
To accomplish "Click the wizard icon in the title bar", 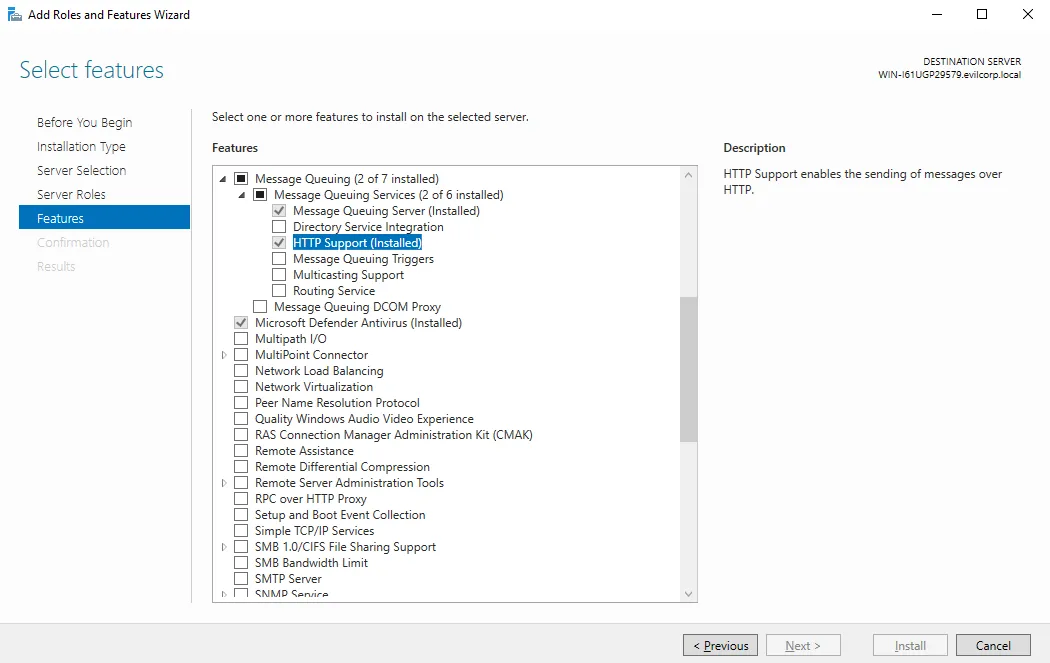I will pyautogui.click(x=15, y=15).
